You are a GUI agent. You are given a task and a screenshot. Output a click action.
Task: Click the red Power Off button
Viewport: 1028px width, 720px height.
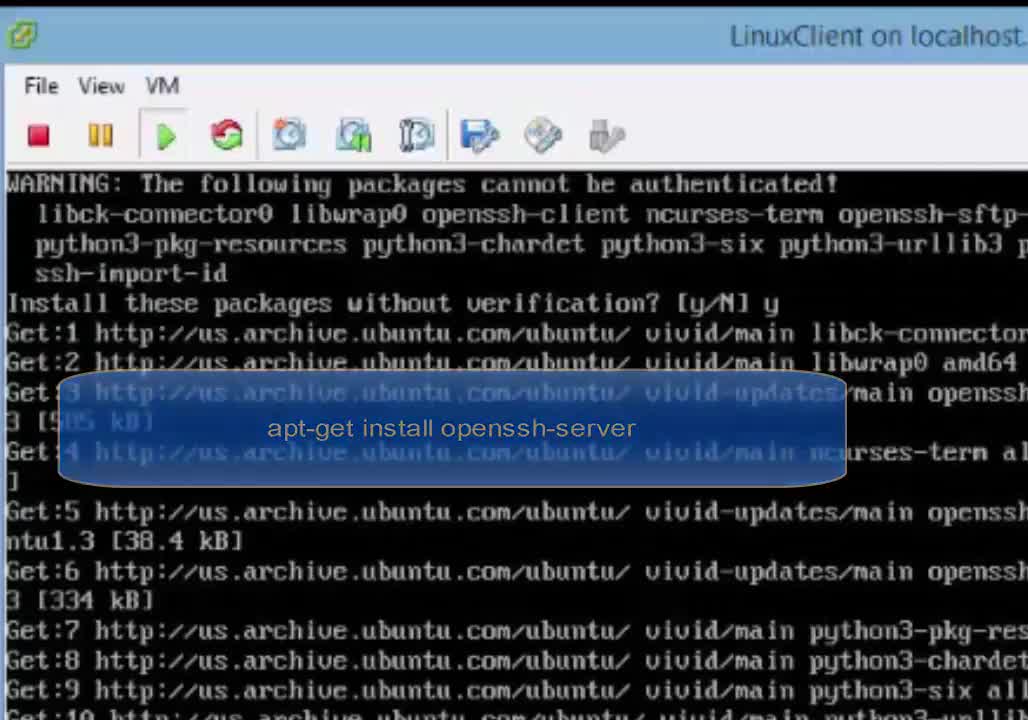[x=39, y=136]
